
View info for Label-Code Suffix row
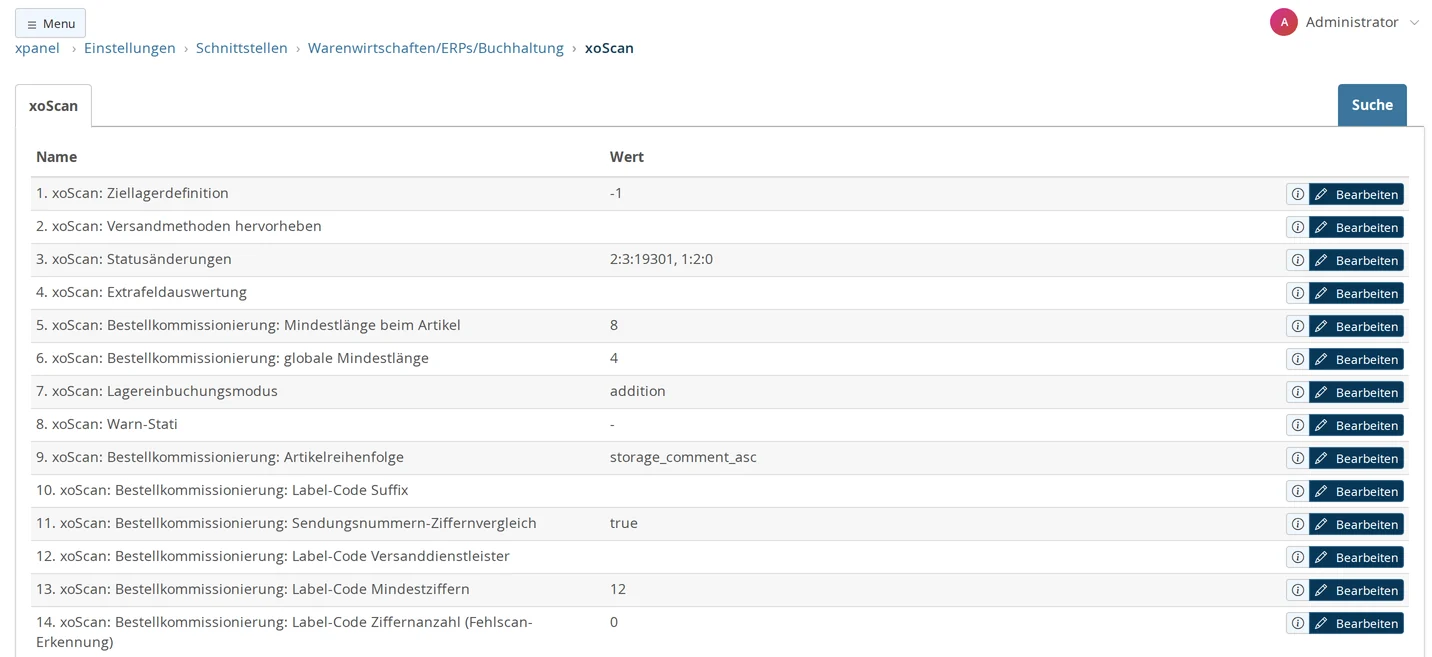[x=1297, y=491]
